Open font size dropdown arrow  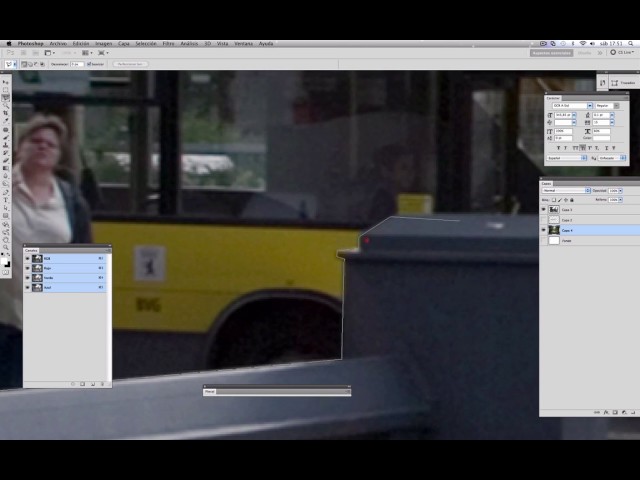pos(574,115)
